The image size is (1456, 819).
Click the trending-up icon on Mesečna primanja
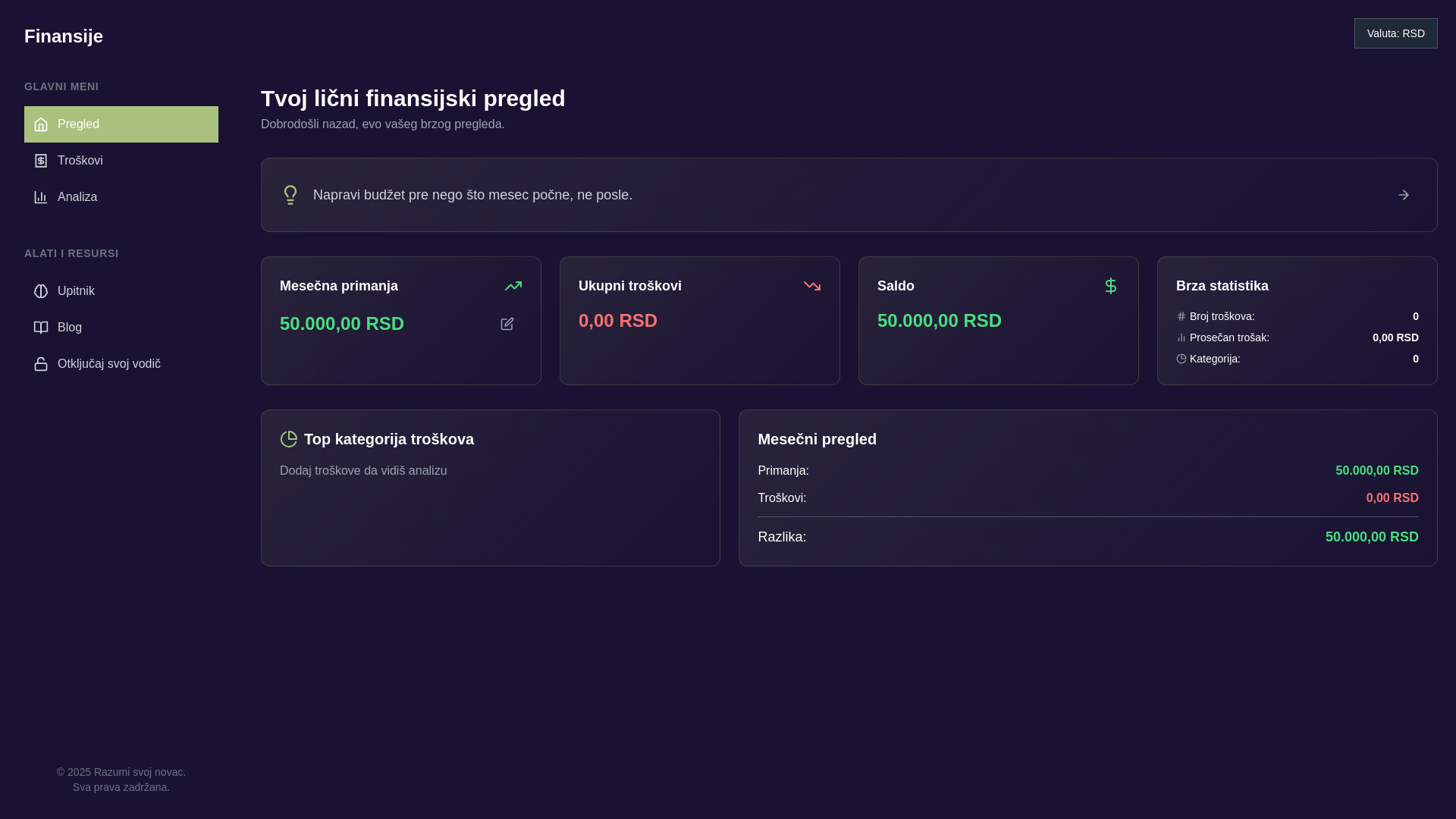point(513,286)
